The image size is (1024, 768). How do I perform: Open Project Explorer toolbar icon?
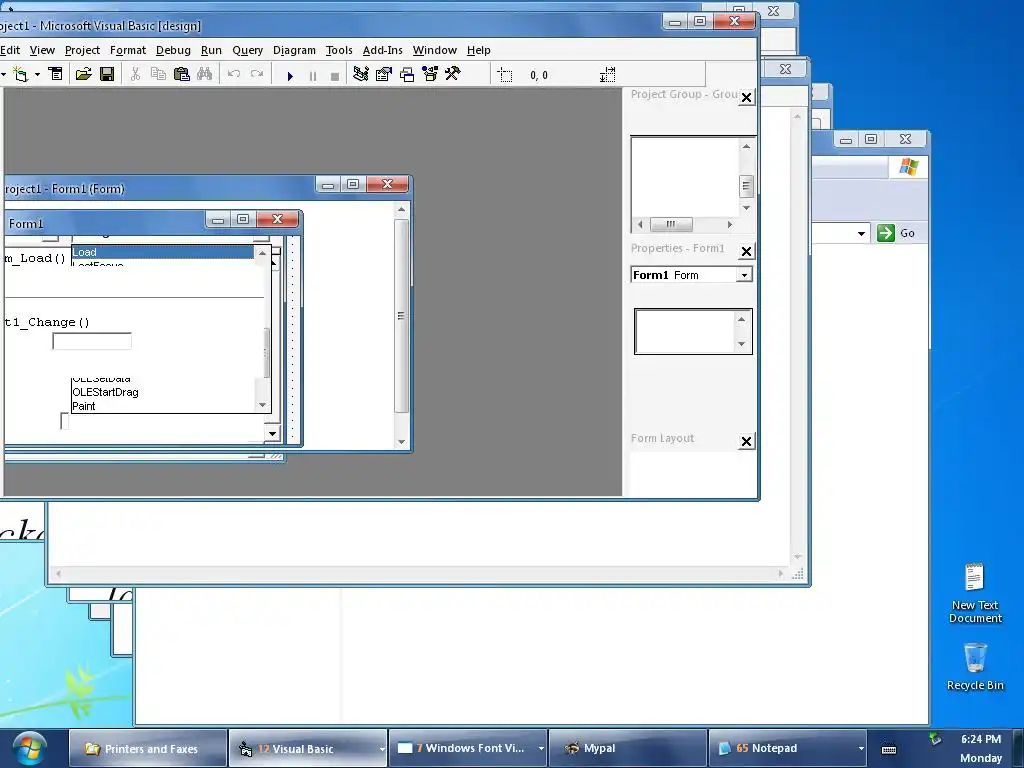(x=360, y=74)
